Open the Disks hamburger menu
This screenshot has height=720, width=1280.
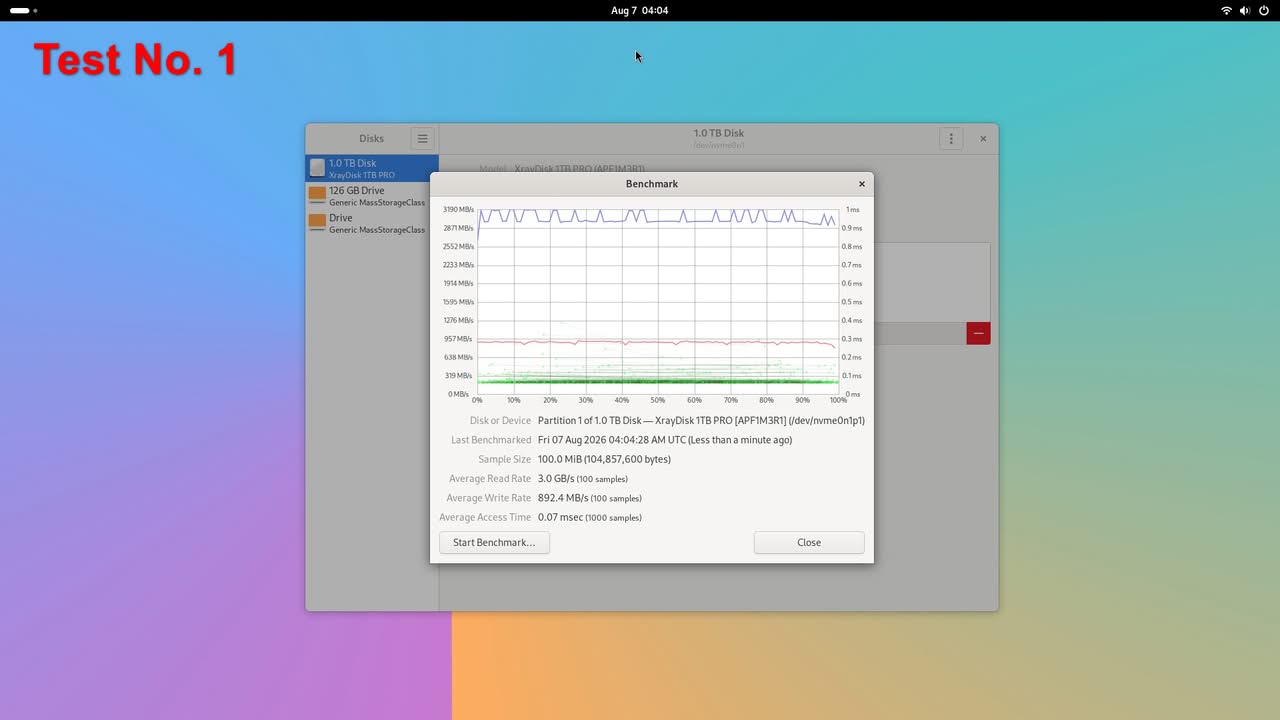click(423, 139)
